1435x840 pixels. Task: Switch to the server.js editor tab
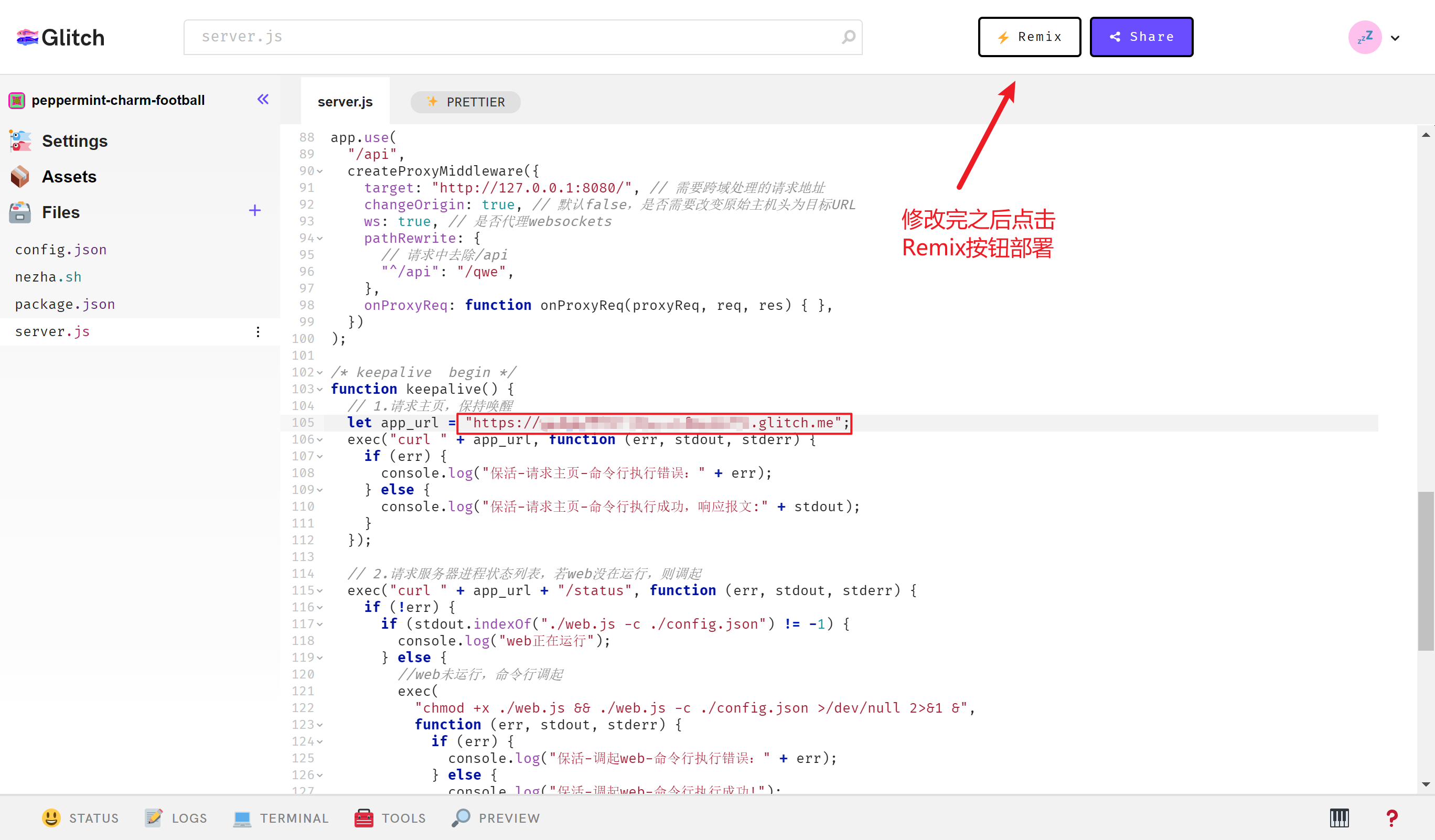(345, 102)
